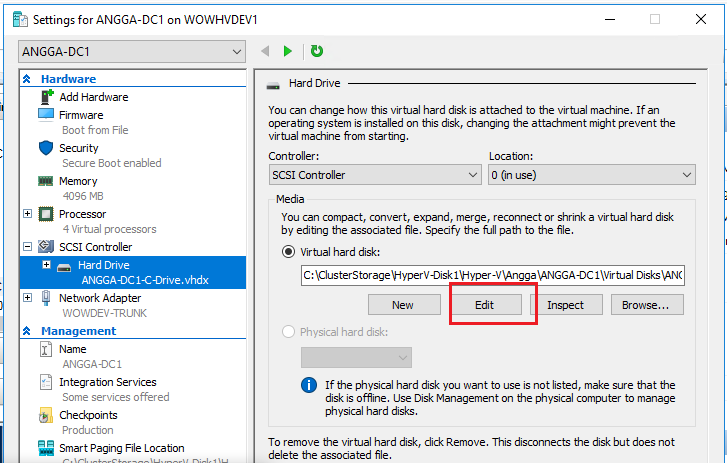This screenshot has width=727, height=463.
Task: Click the 'Secure Boot enabled' text
Action: click(x=112, y=163)
